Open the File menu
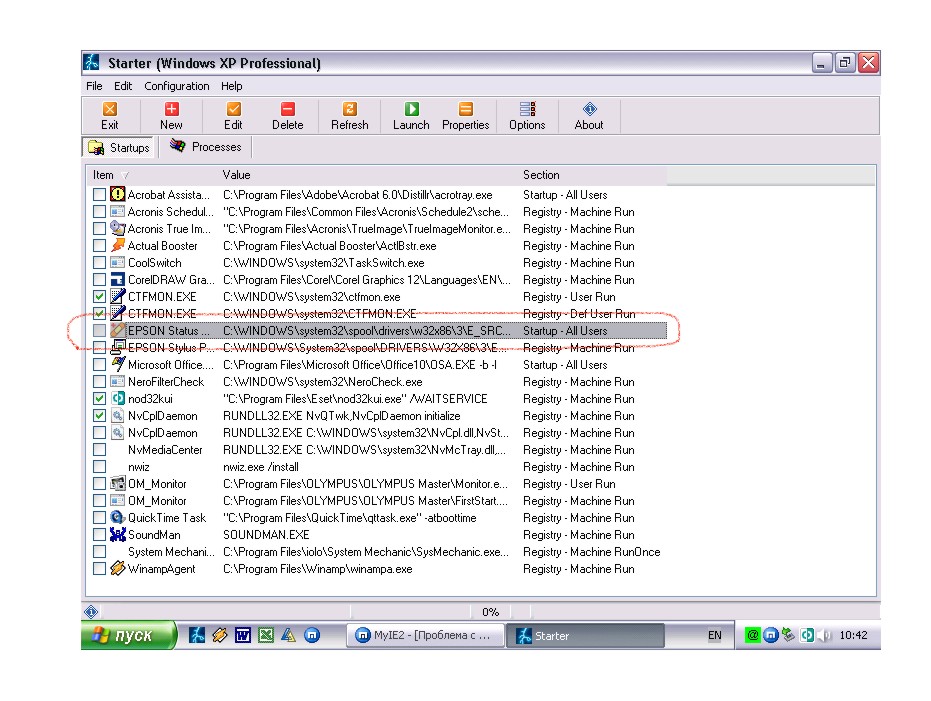This screenshot has height=701, width=931. 94,86
